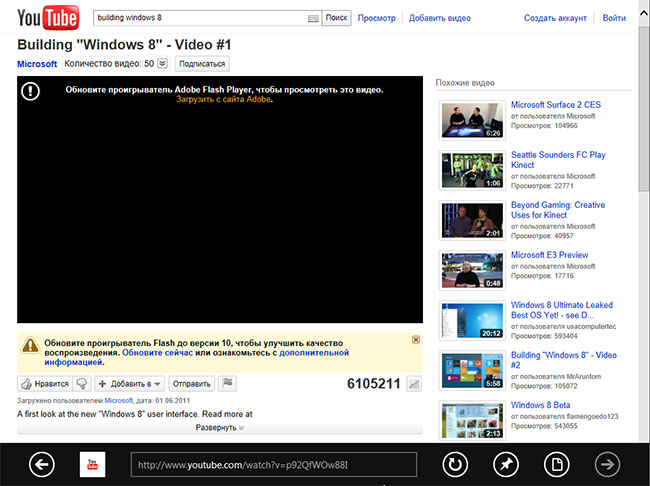Go back with the browser back arrow

(42, 464)
